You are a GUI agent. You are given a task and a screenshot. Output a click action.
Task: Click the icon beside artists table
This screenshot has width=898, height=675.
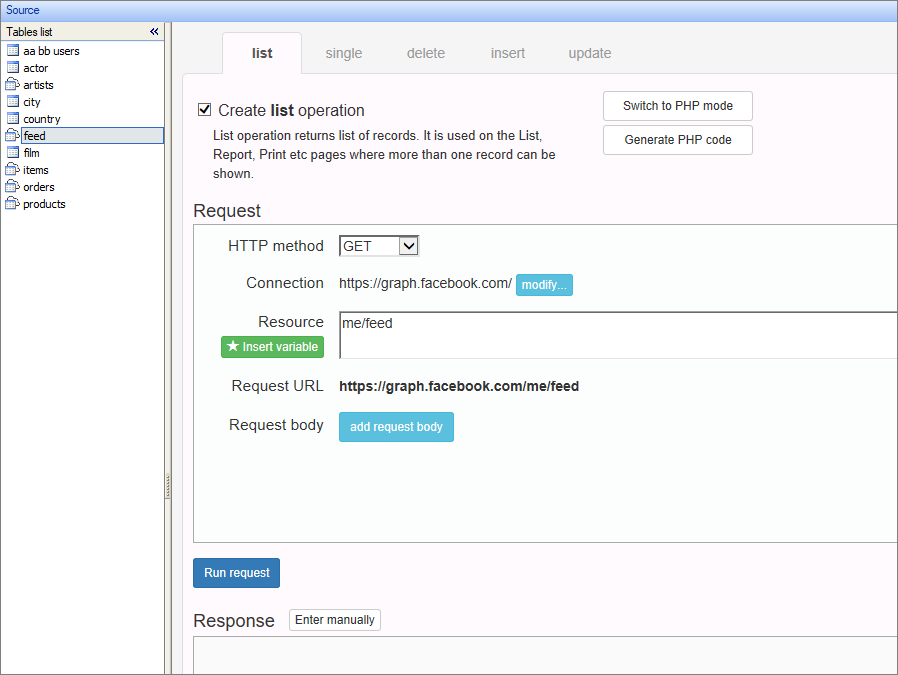pyautogui.click(x=13, y=85)
